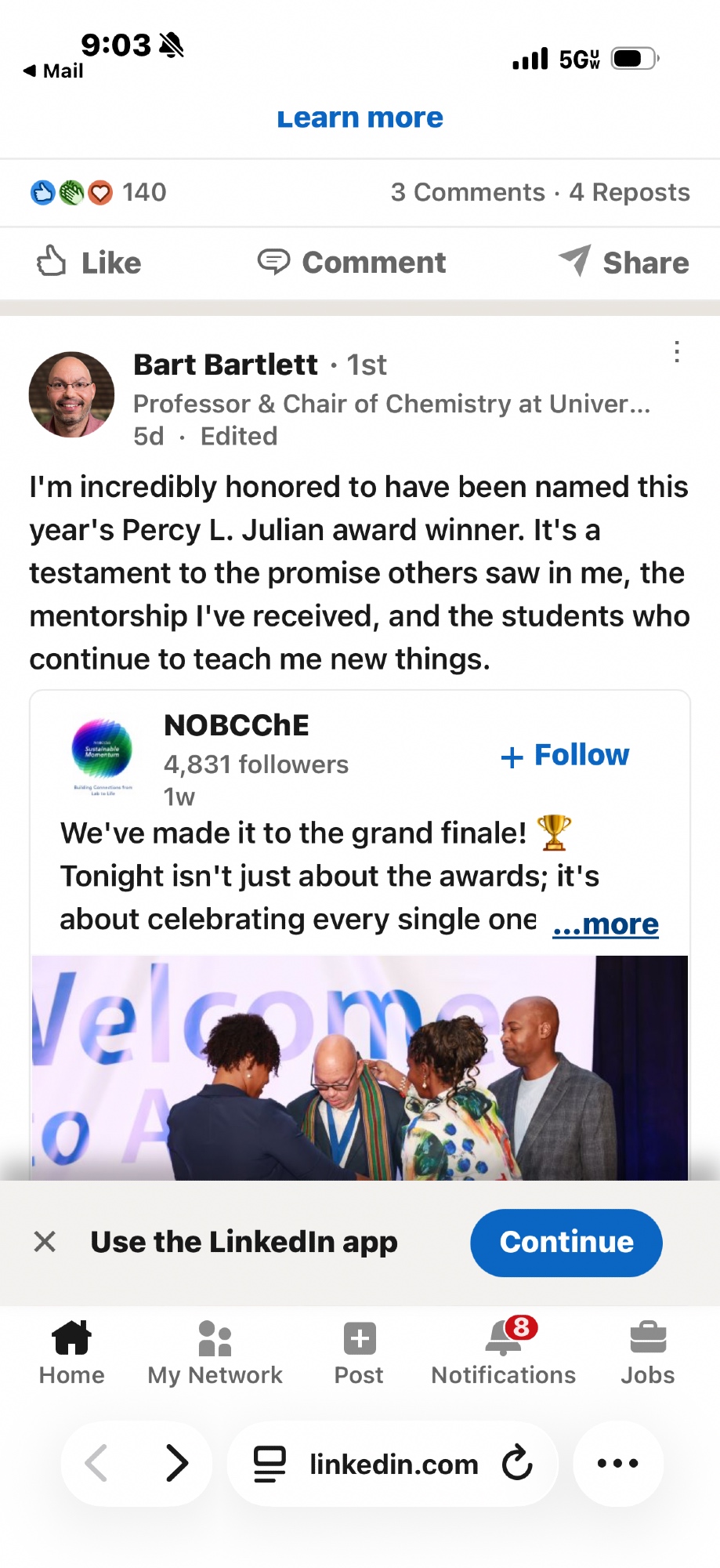Go to the Home tab
Screen dimensions: 720x1568
click(x=71, y=1352)
